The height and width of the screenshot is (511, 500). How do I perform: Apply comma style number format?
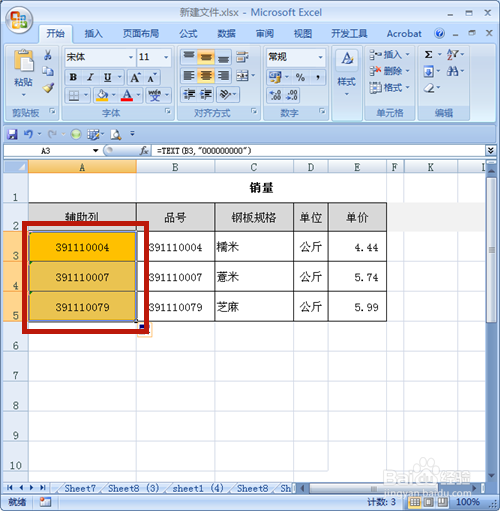pyautogui.click(x=318, y=77)
